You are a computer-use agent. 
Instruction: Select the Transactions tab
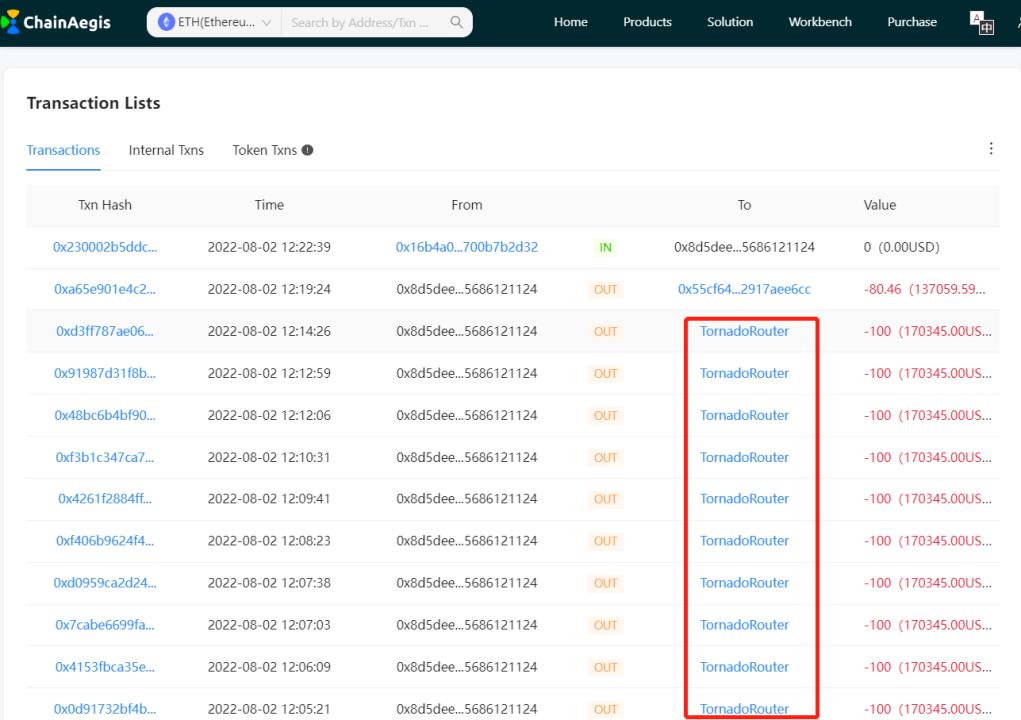[63, 150]
